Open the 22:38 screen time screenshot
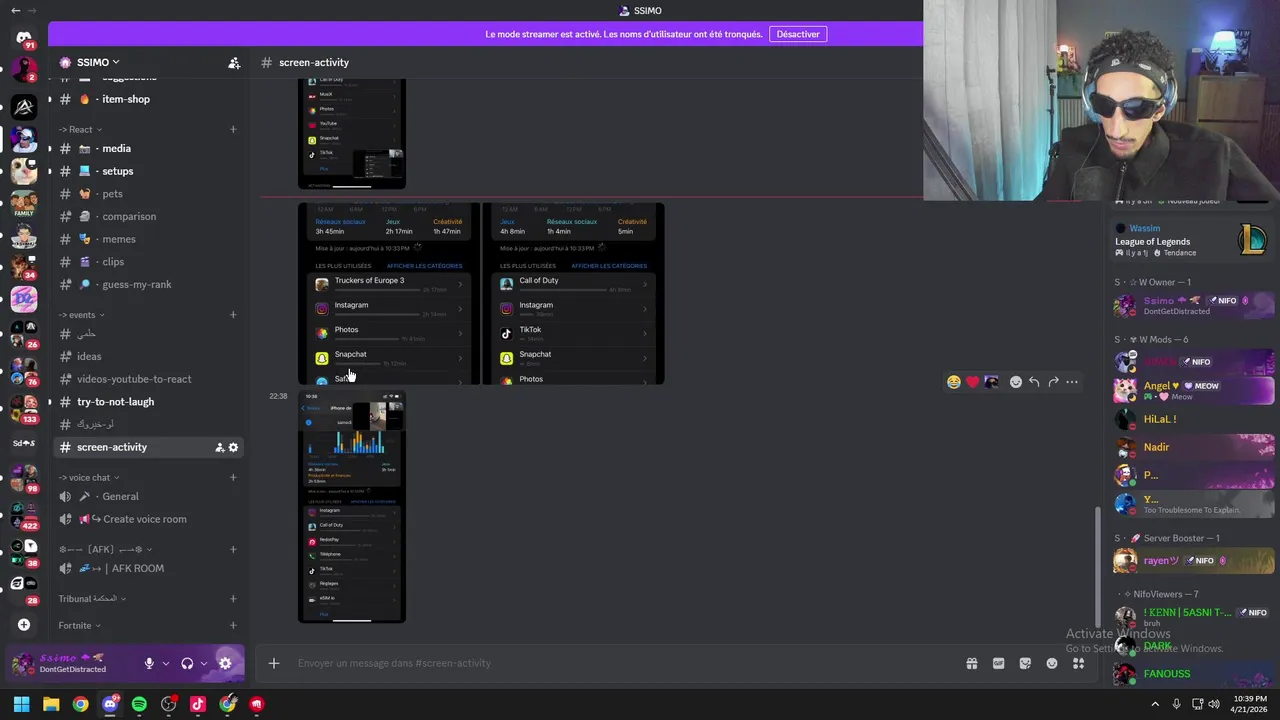This screenshot has height=720, width=1280. click(352, 507)
